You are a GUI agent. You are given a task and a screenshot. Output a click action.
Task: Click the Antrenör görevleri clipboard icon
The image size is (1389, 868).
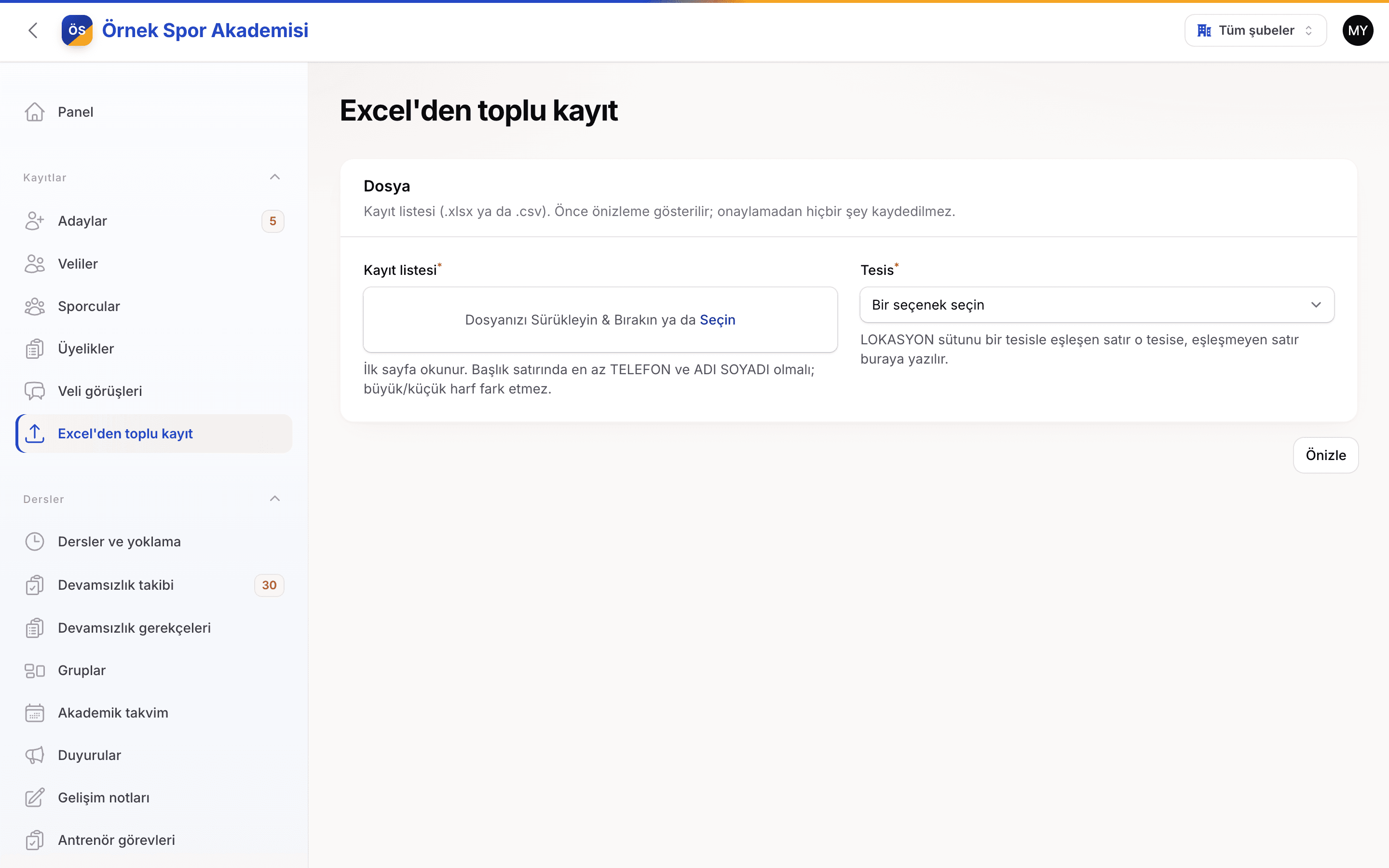[34, 840]
